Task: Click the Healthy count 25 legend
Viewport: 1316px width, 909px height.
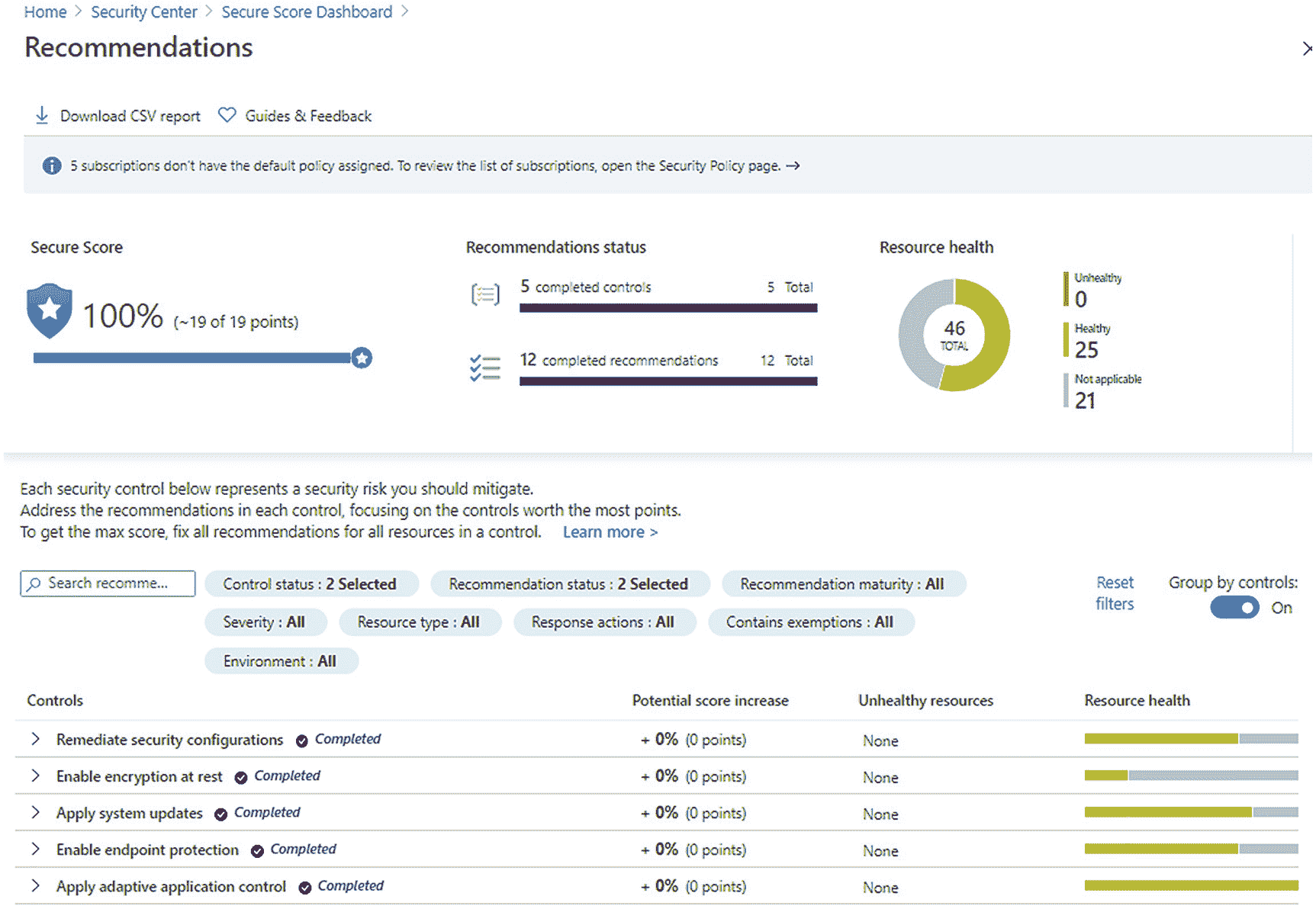Action: (1088, 341)
